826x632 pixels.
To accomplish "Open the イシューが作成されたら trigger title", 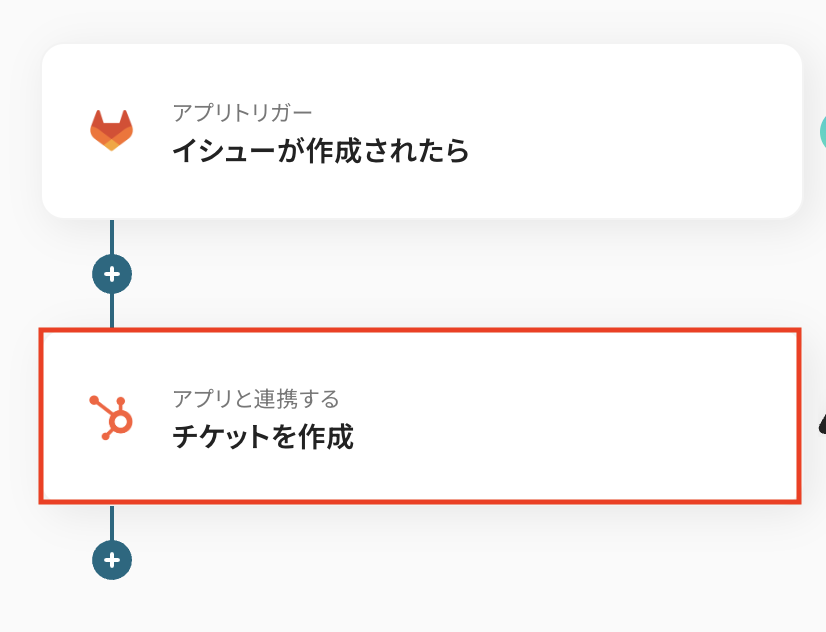I will pyautogui.click(x=320, y=151).
